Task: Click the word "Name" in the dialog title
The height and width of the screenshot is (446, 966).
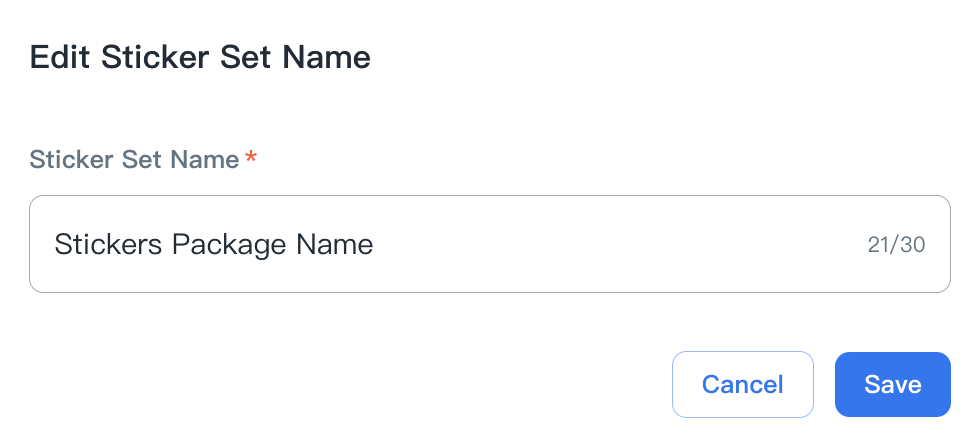Action: click(x=326, y=57)
